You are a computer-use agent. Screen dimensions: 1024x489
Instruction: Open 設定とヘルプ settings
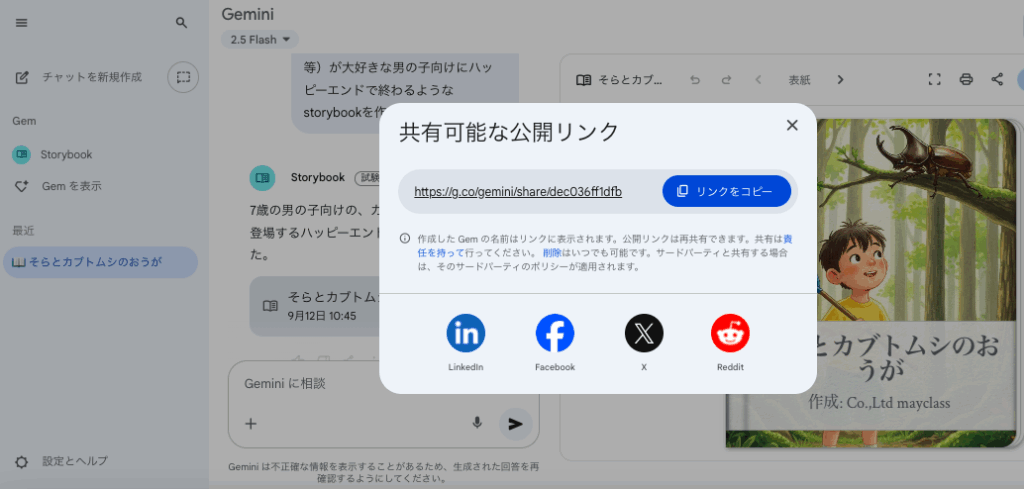[61, 462]
